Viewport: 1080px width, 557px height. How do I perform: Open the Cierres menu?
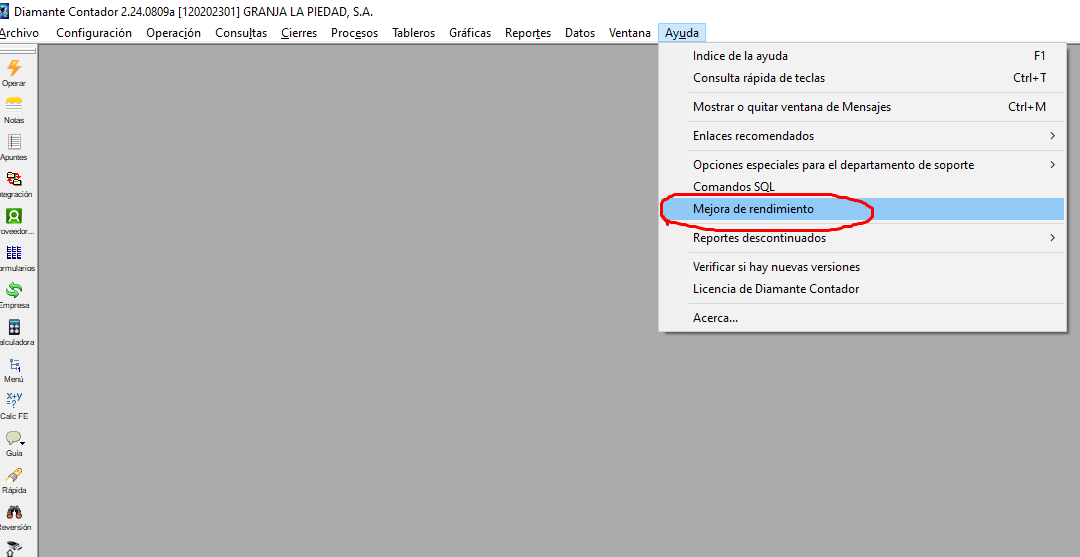[299, 32]
